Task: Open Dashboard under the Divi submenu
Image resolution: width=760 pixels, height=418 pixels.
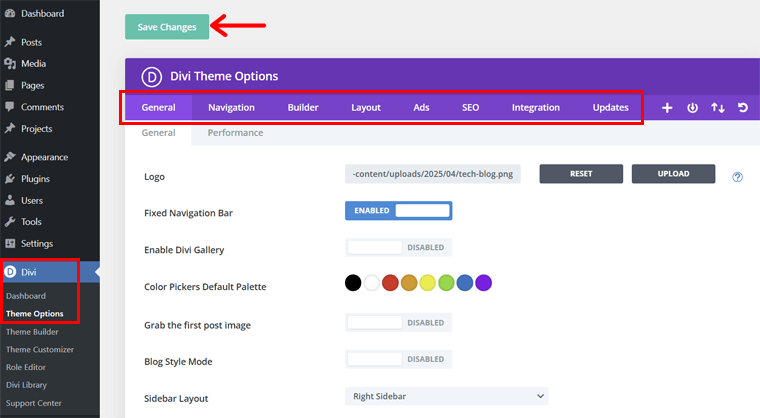Action: click(x=26, y=296)
